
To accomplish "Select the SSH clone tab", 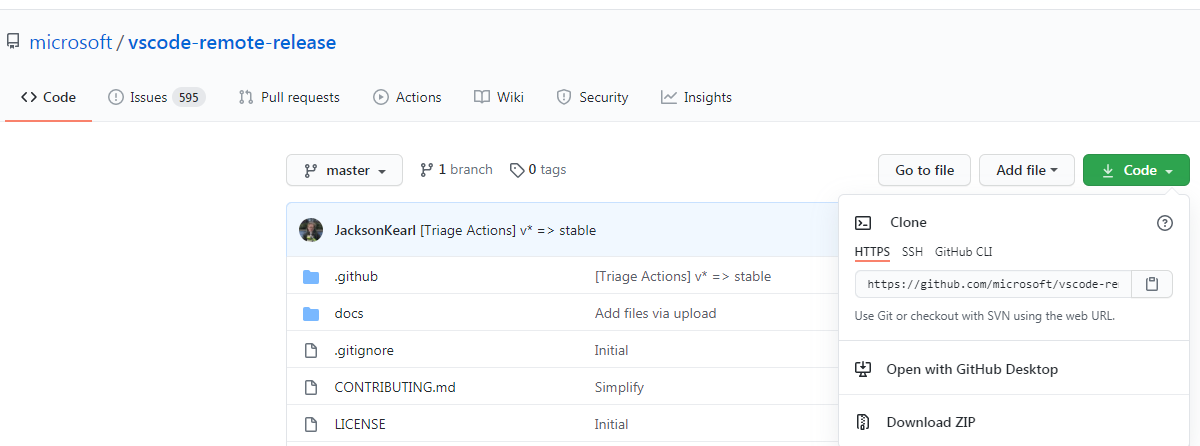I will pyautogui.click(x=912, y=252).
